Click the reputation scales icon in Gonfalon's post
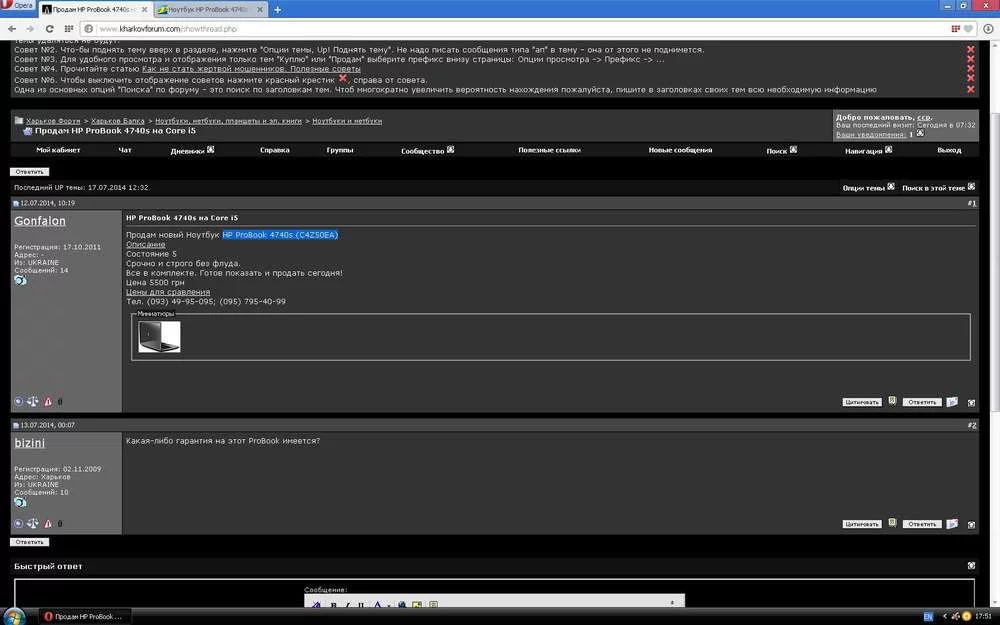Image resolution: width=1000 pixels, height=625 pixels. pyautogui.click(x=33, y=401)
